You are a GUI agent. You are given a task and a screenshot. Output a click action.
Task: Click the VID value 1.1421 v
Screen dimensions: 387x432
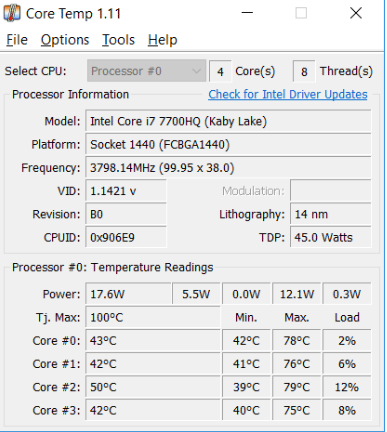click(x=126, y=191)
